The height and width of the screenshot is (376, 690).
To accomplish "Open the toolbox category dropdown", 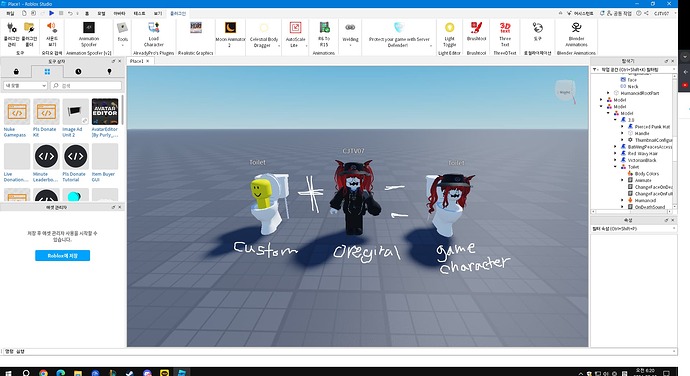I will point(25,85).
